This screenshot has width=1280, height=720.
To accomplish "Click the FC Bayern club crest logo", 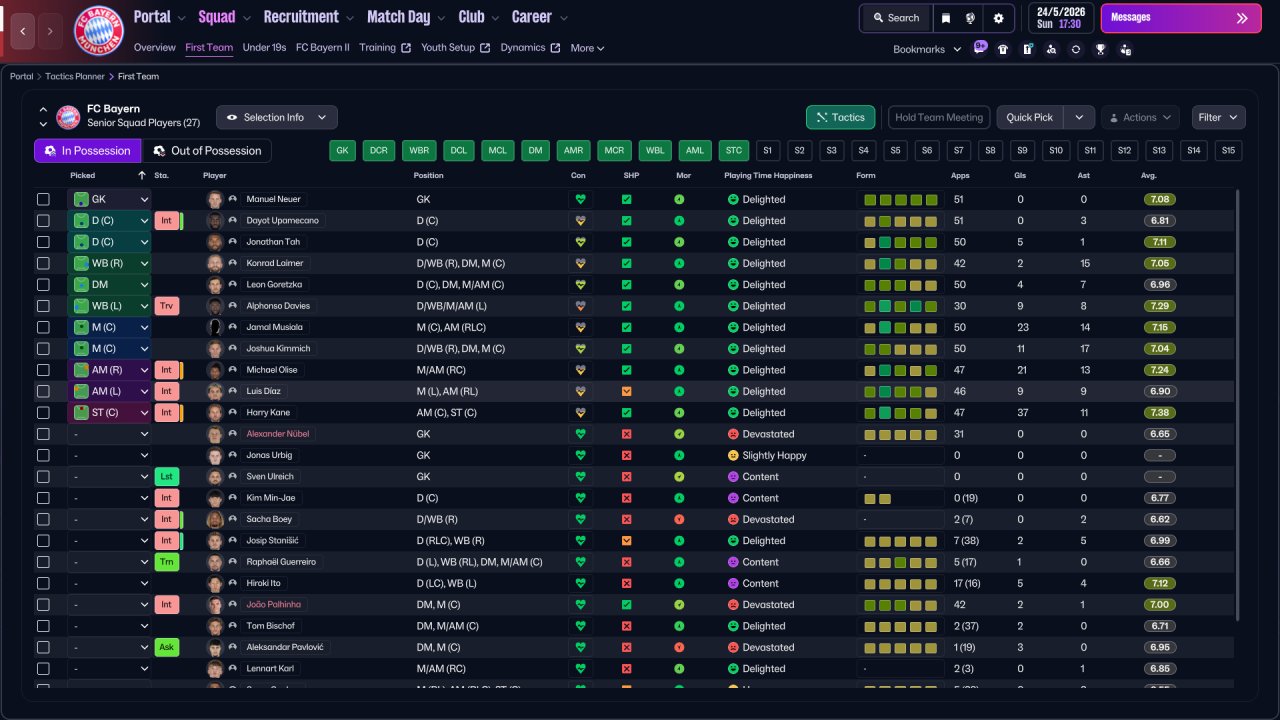I will point(99,30).
